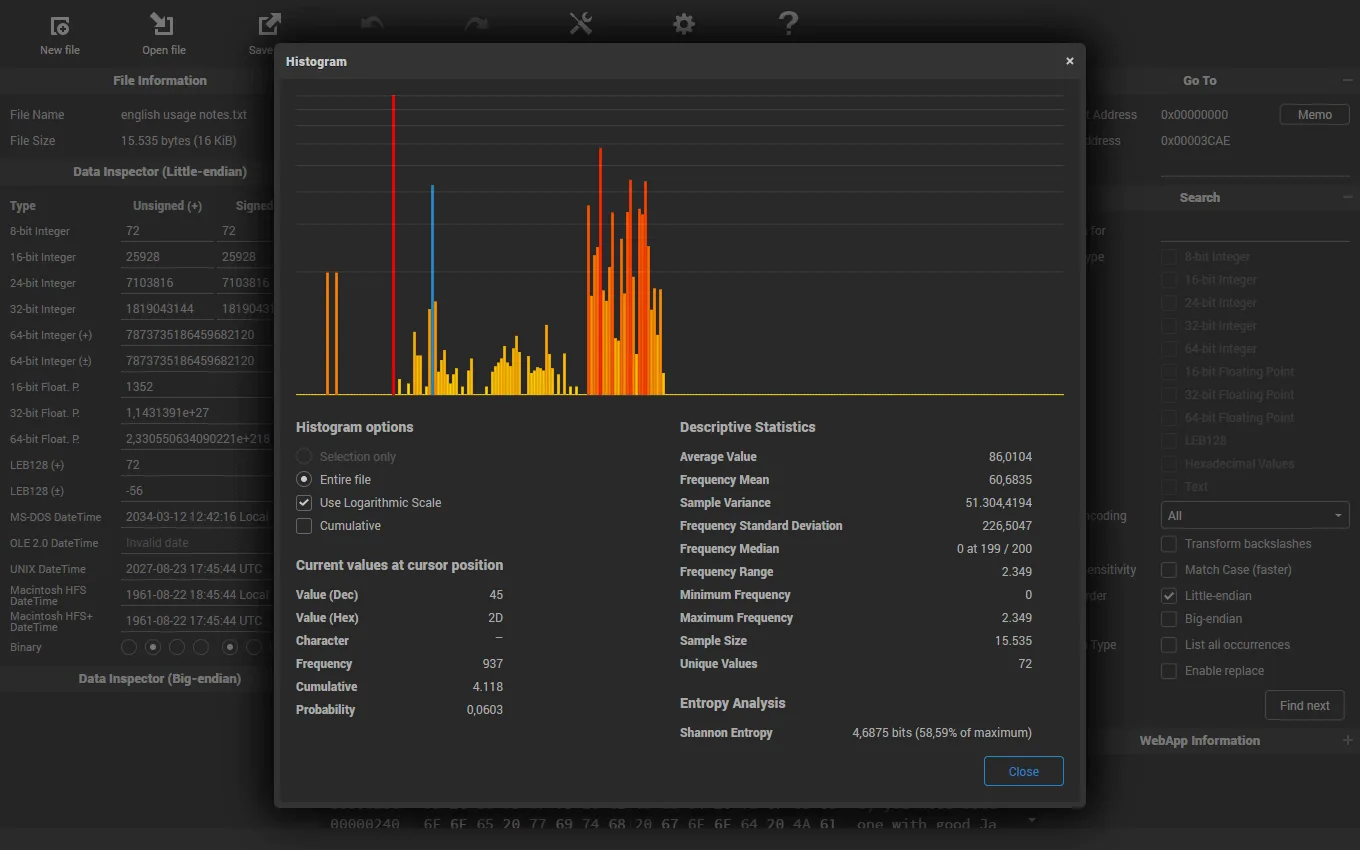Click the Close button in Histogram dialog

click(1023, 772)
